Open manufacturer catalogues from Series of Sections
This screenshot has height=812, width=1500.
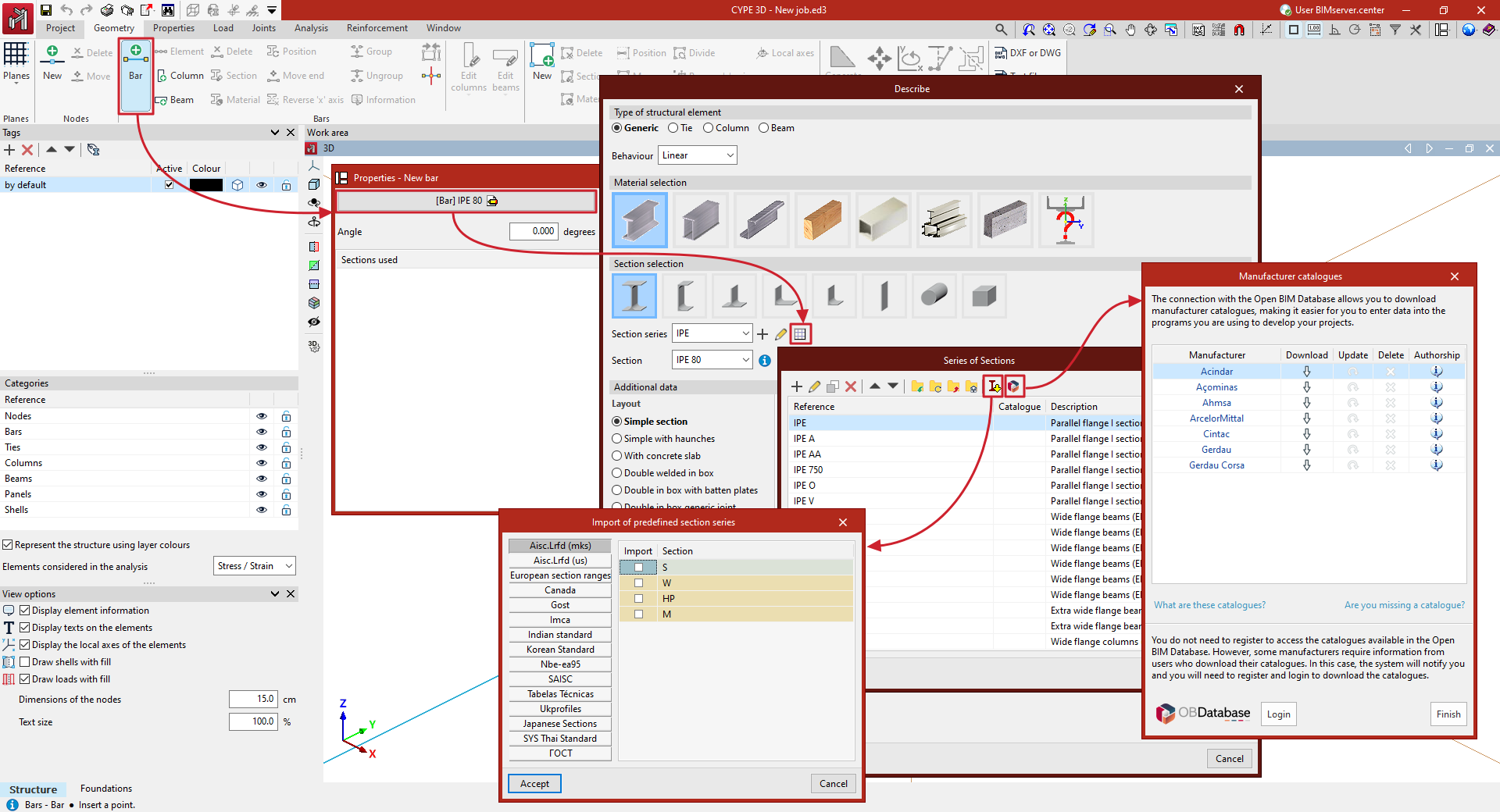tap(1013, 386)
